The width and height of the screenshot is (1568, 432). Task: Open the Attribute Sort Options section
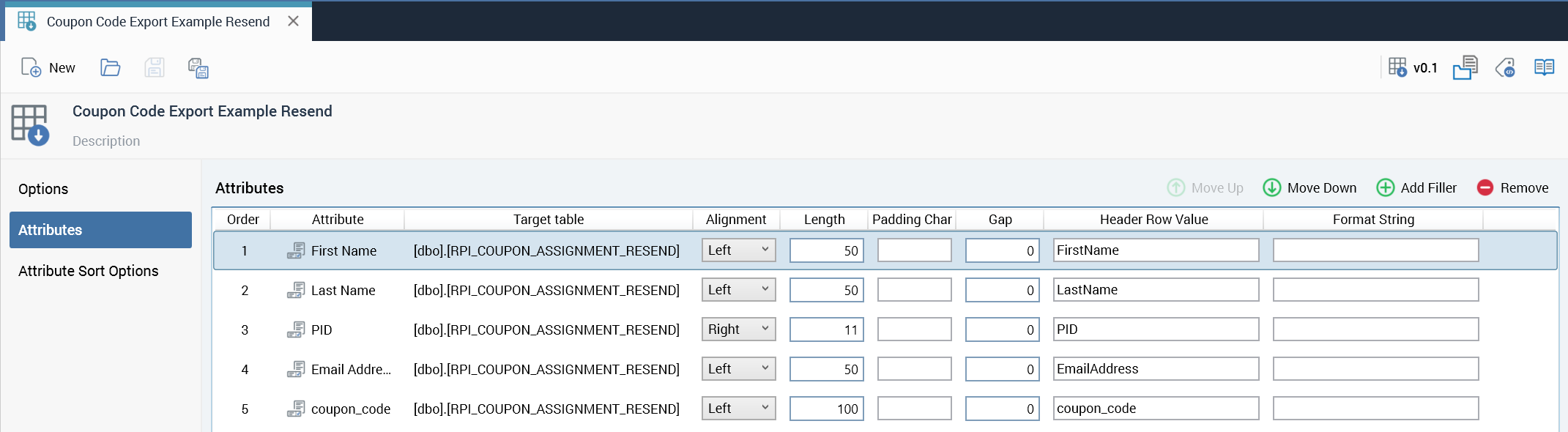88,271
